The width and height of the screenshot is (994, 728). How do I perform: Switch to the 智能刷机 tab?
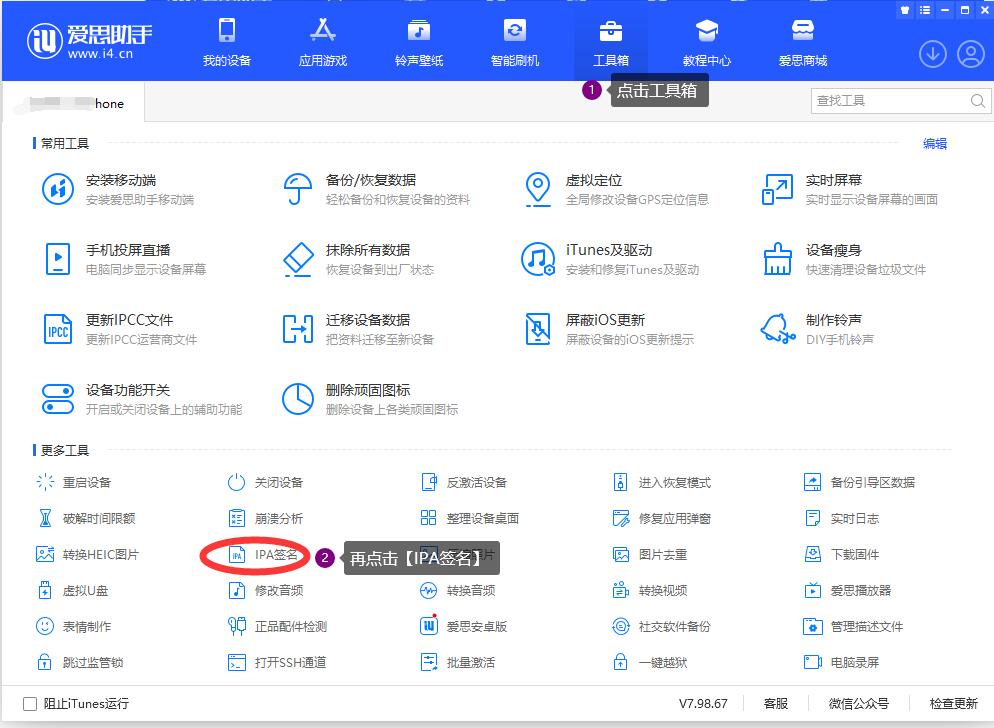(515, 42)
